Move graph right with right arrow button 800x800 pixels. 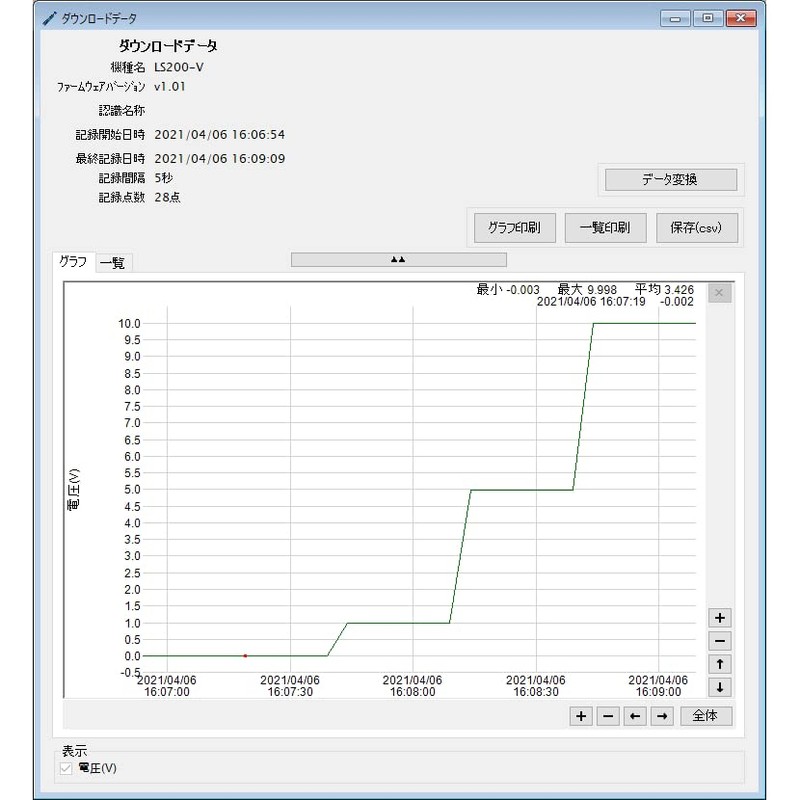662,716
